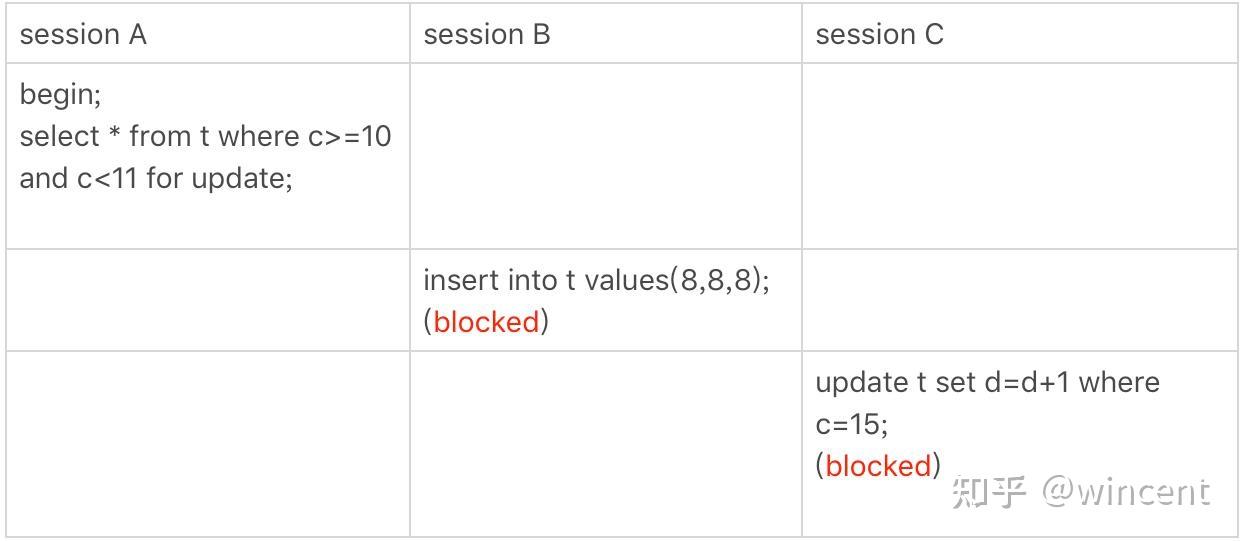Image resolution: width=1241 pixels, height=541 pixels.
Task: Click empty session A cell beside insert statement
Action: [x=207, y=300]
